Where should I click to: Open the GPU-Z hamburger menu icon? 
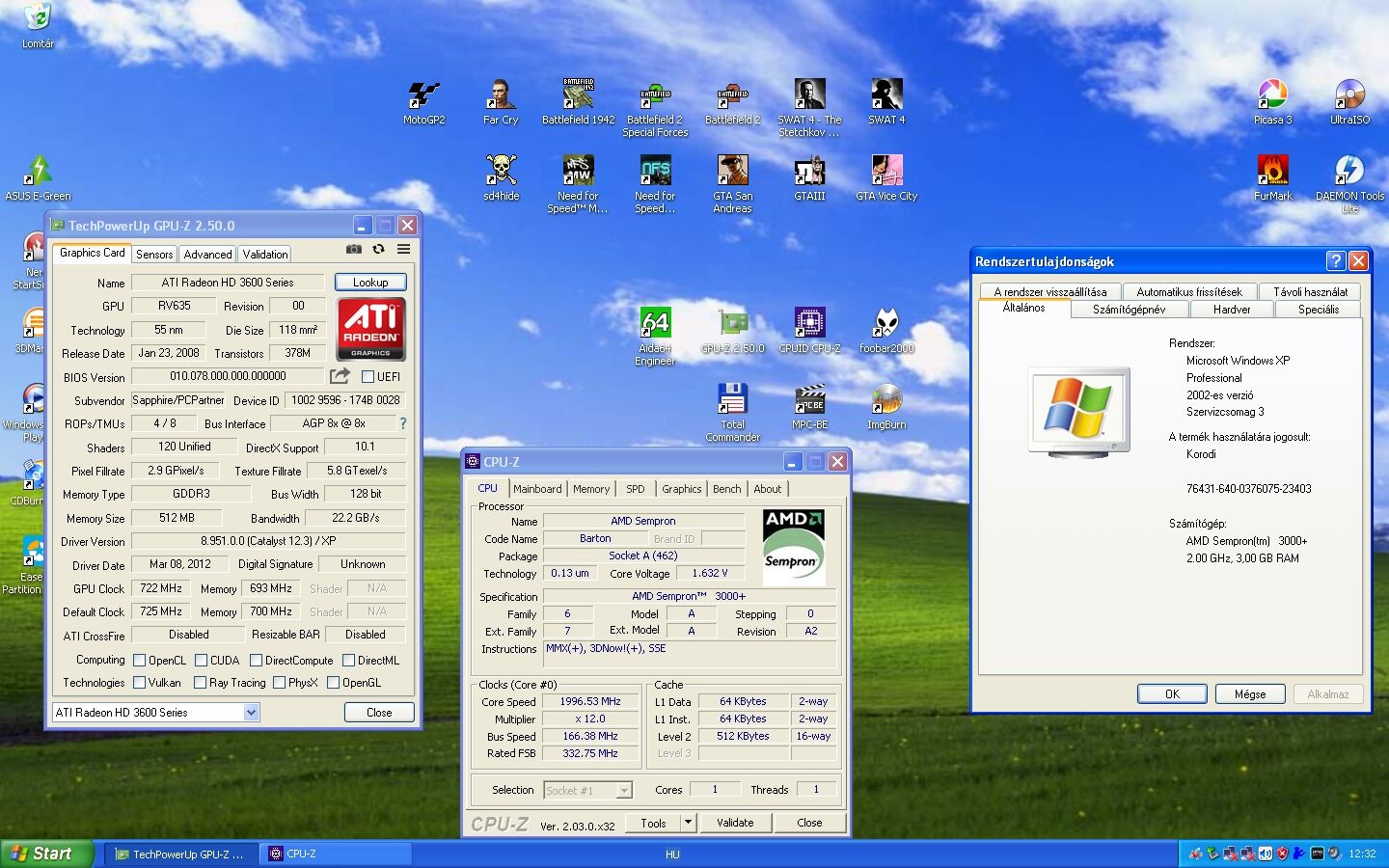tap(403, 249)
